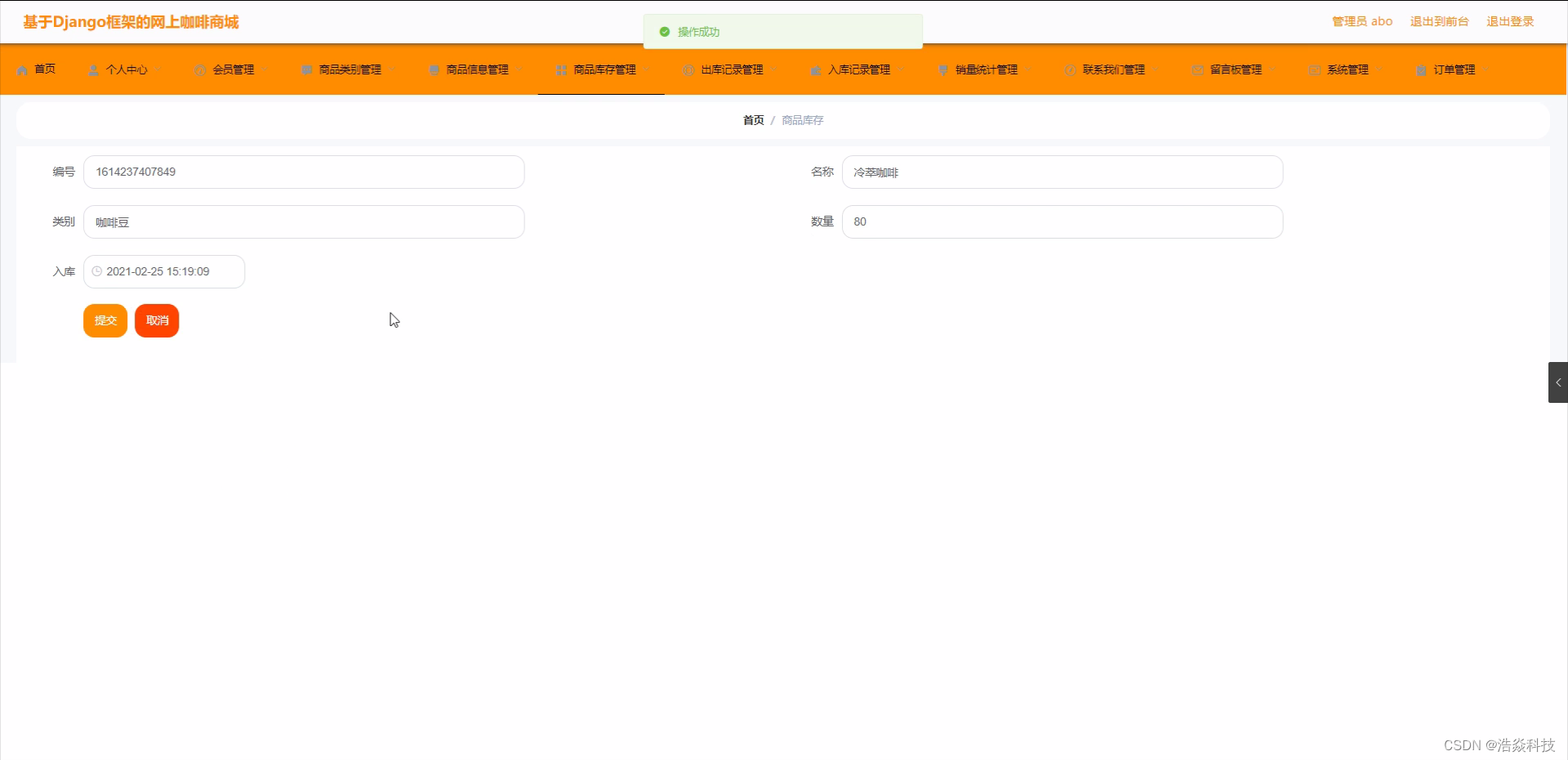Screen dimensions: 1568x760
Task: Click the compass icon beside 联系我们管理
Action: point(1071,69)
